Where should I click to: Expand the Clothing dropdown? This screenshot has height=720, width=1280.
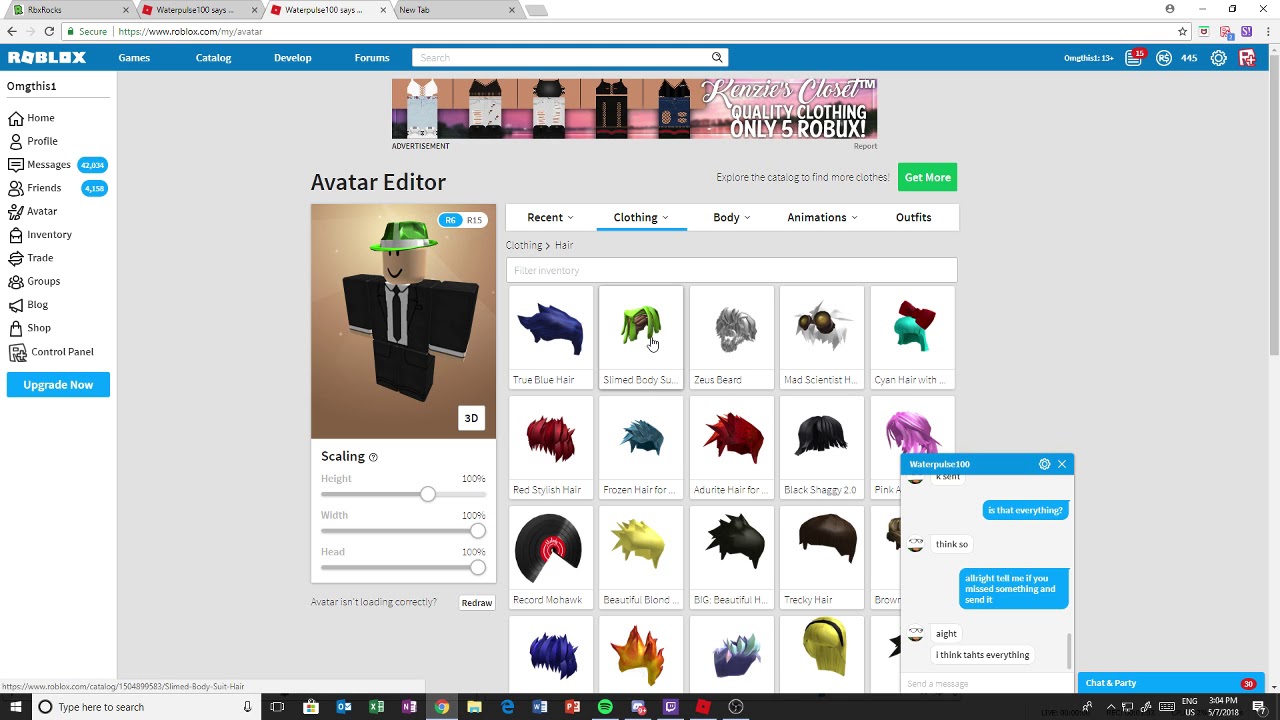(x=641, y=217)
